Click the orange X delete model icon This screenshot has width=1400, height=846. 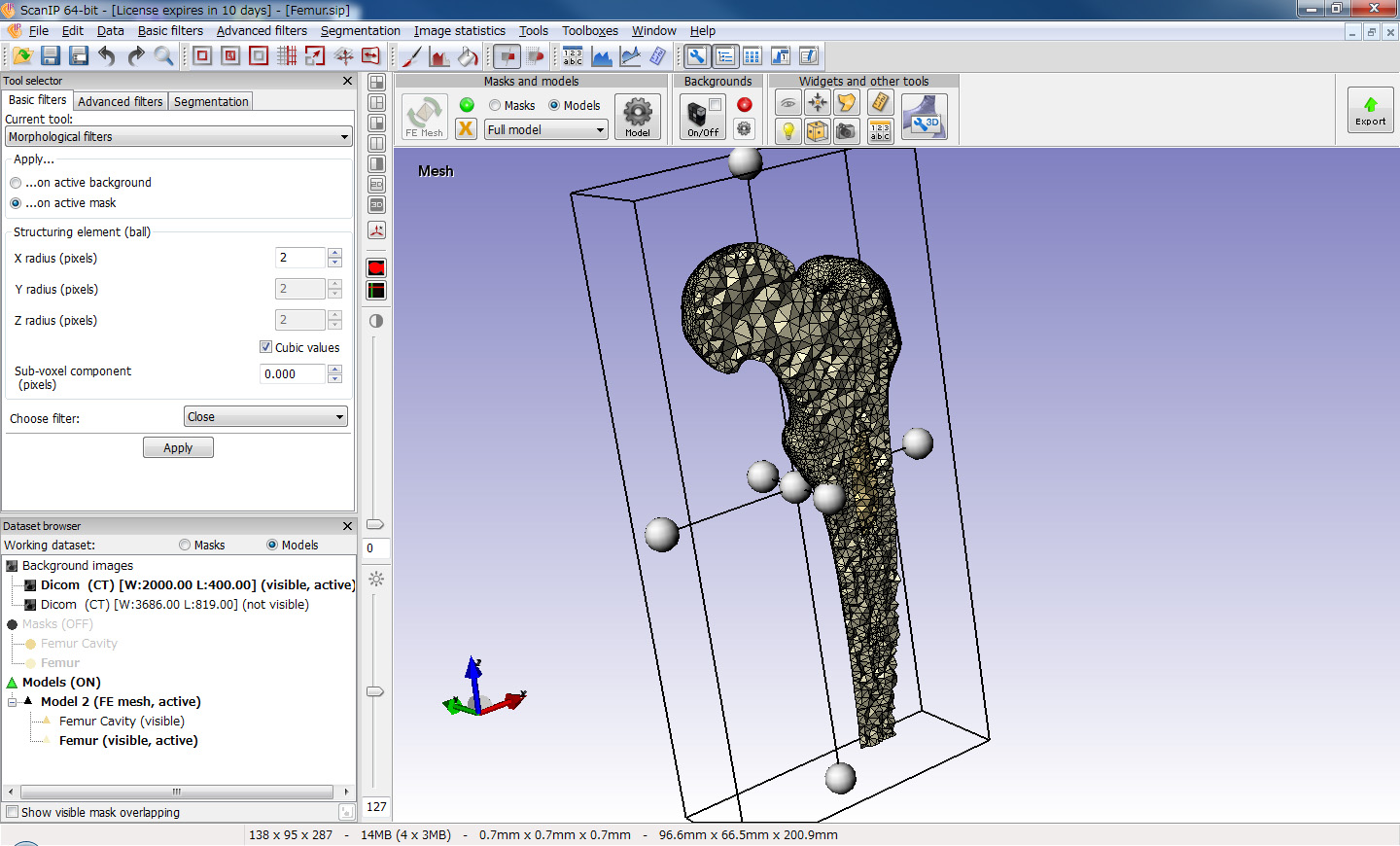[x=467, y=128]
